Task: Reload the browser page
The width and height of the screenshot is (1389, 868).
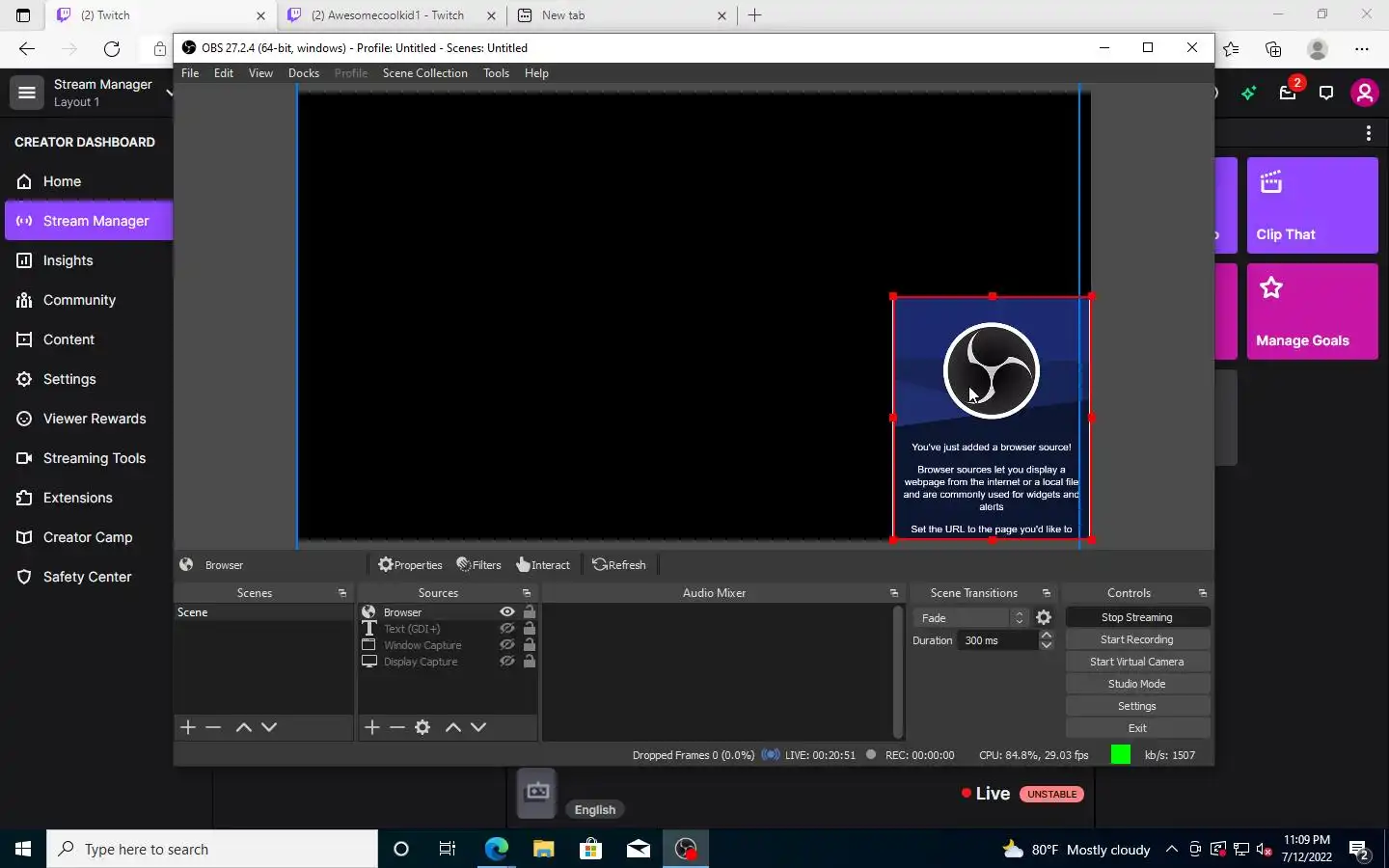Action: pos(112,48)
